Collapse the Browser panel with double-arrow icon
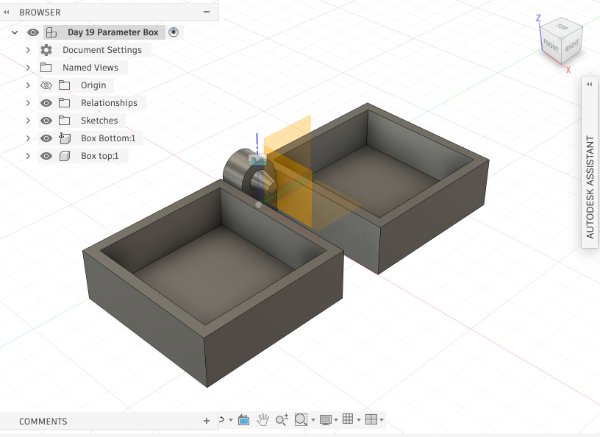 click(x=6, y=12)
